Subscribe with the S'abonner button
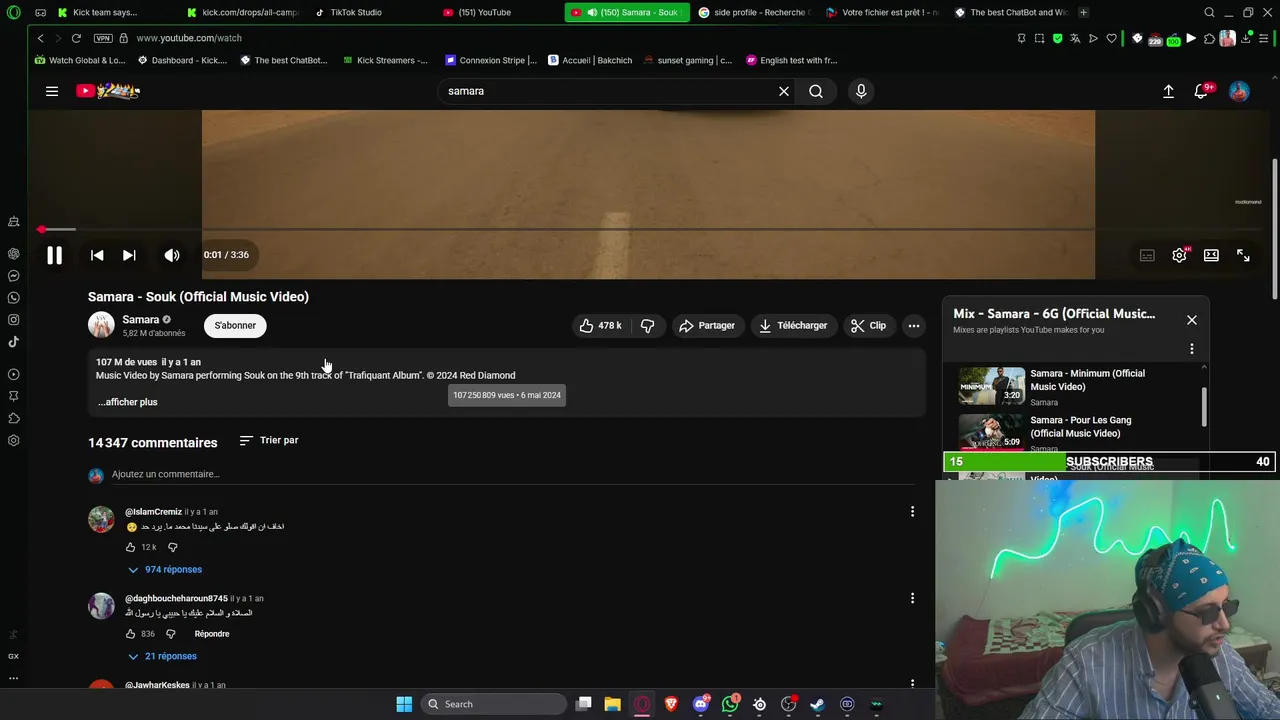1280x720 pixels. coord(235,325)
